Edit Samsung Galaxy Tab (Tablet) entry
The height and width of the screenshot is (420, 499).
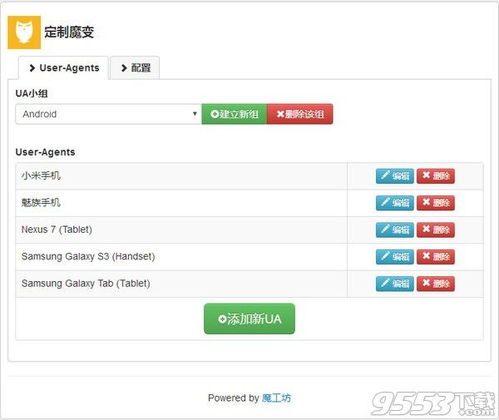pyautogui.click(x=395, y=284)
